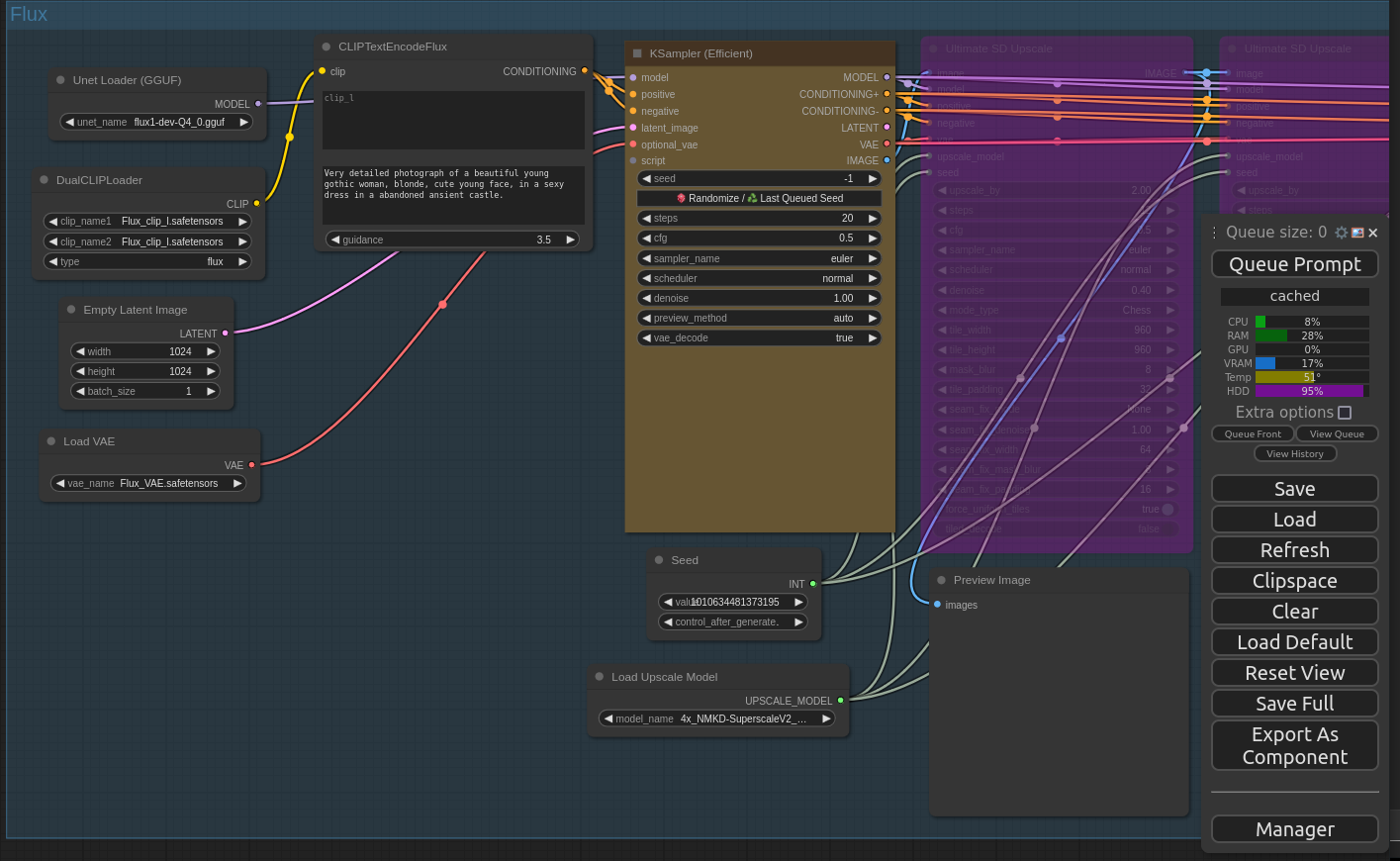This screenshot has width=1400, height=861.
Task: Grab the dotted drag handle of queue panel
Action: tap(1215, 233)
